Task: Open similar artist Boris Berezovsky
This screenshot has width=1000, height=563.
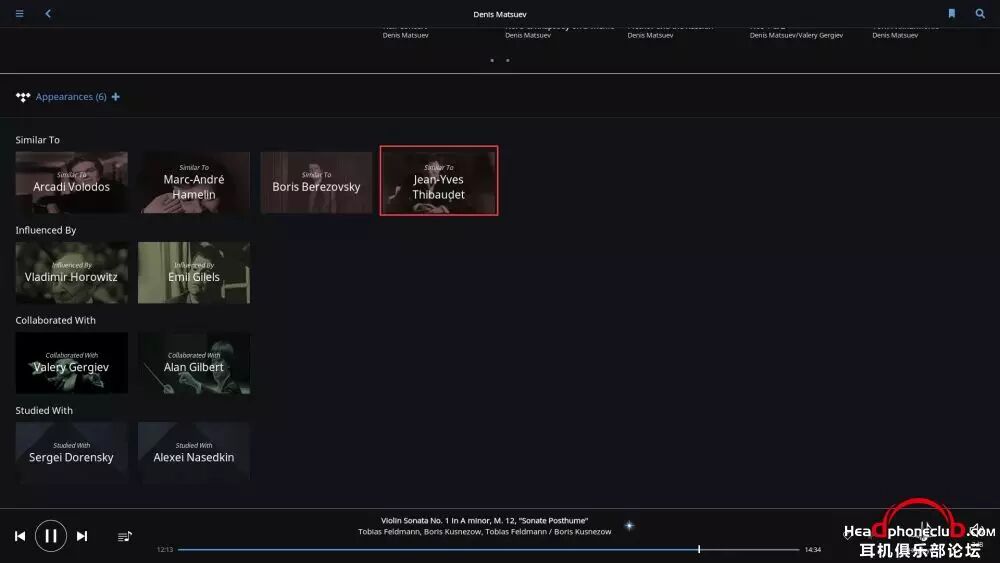Action: (x=316, y=182)
